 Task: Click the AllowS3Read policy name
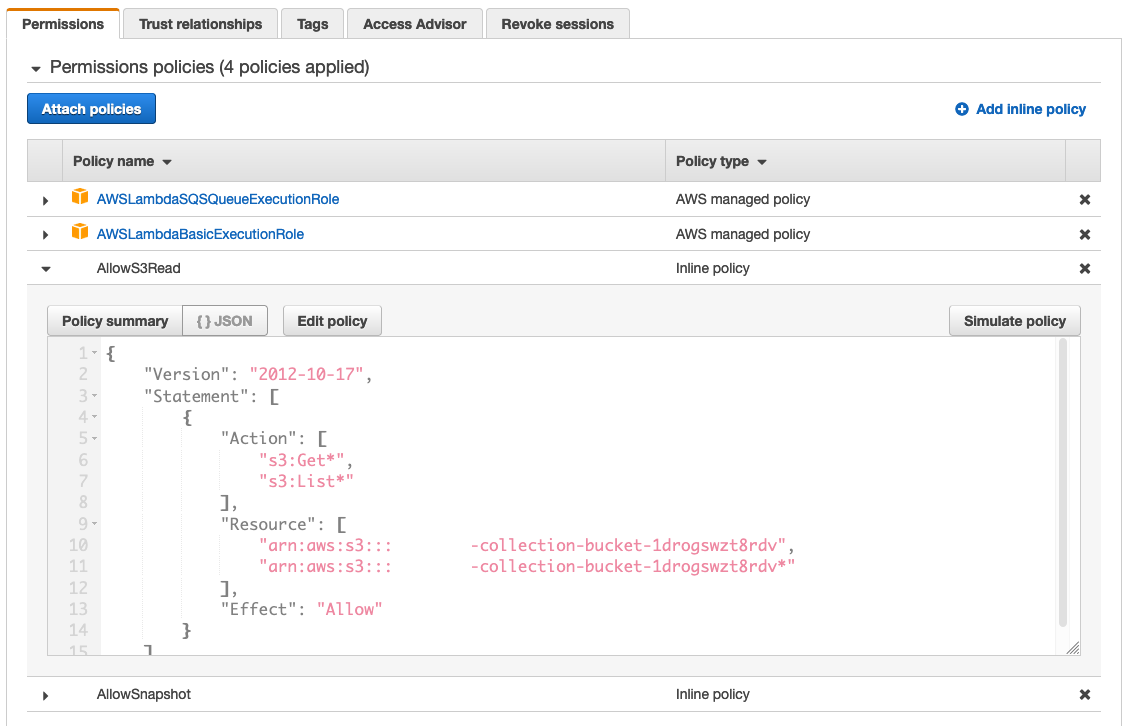[x=138, y=268]
